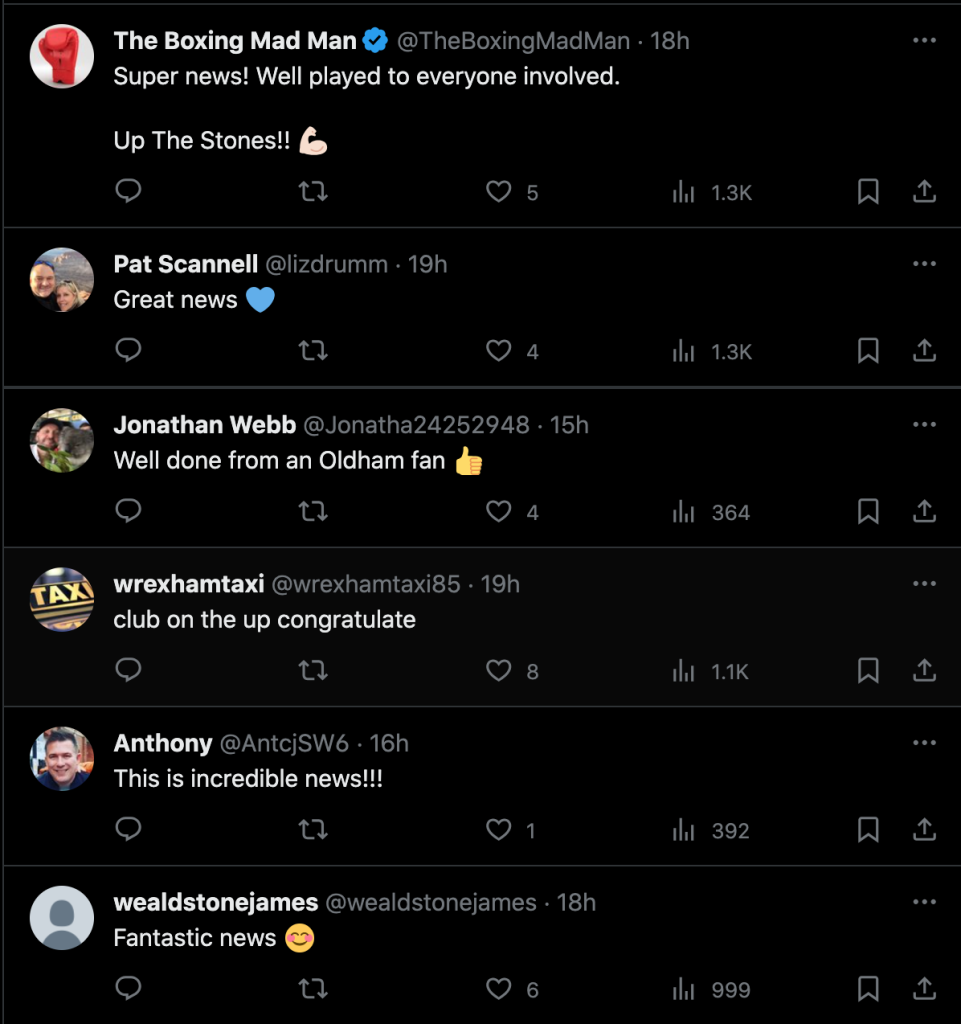Open Pat Scannell's profile picture
This screenshot has height=1024, width=961.
point(61,280)
